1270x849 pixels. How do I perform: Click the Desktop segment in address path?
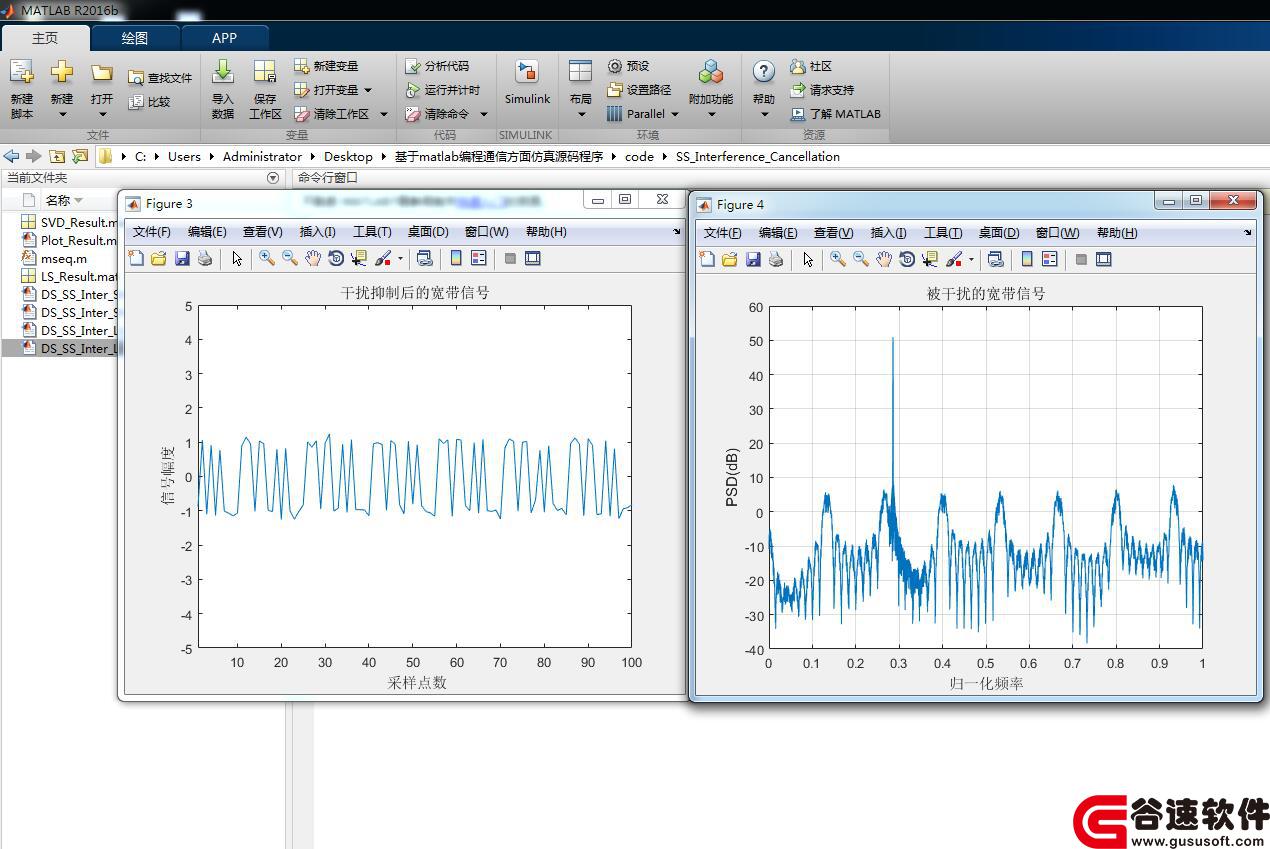(348, 156)
